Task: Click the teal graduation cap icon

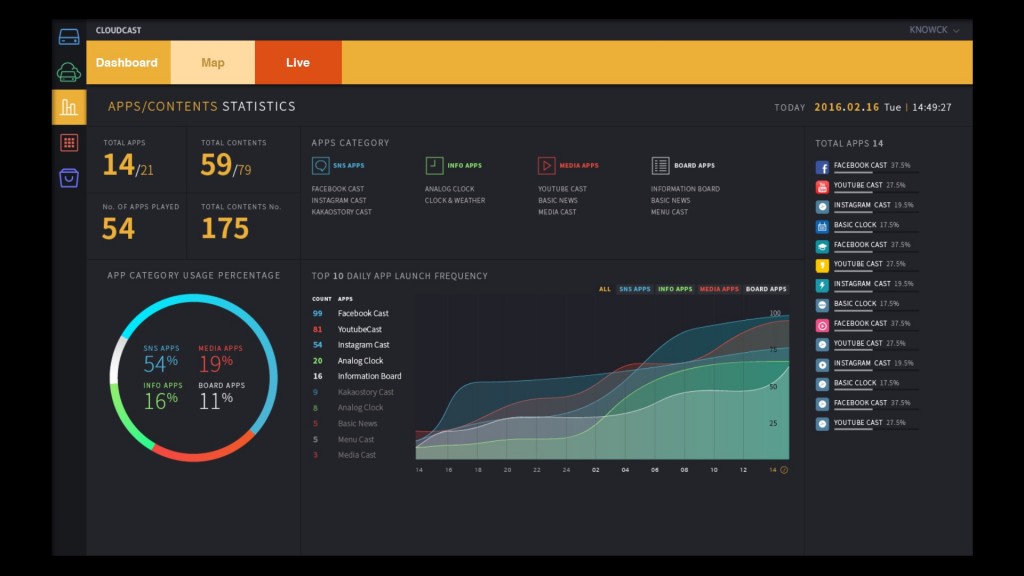Action: click(822, 246)
